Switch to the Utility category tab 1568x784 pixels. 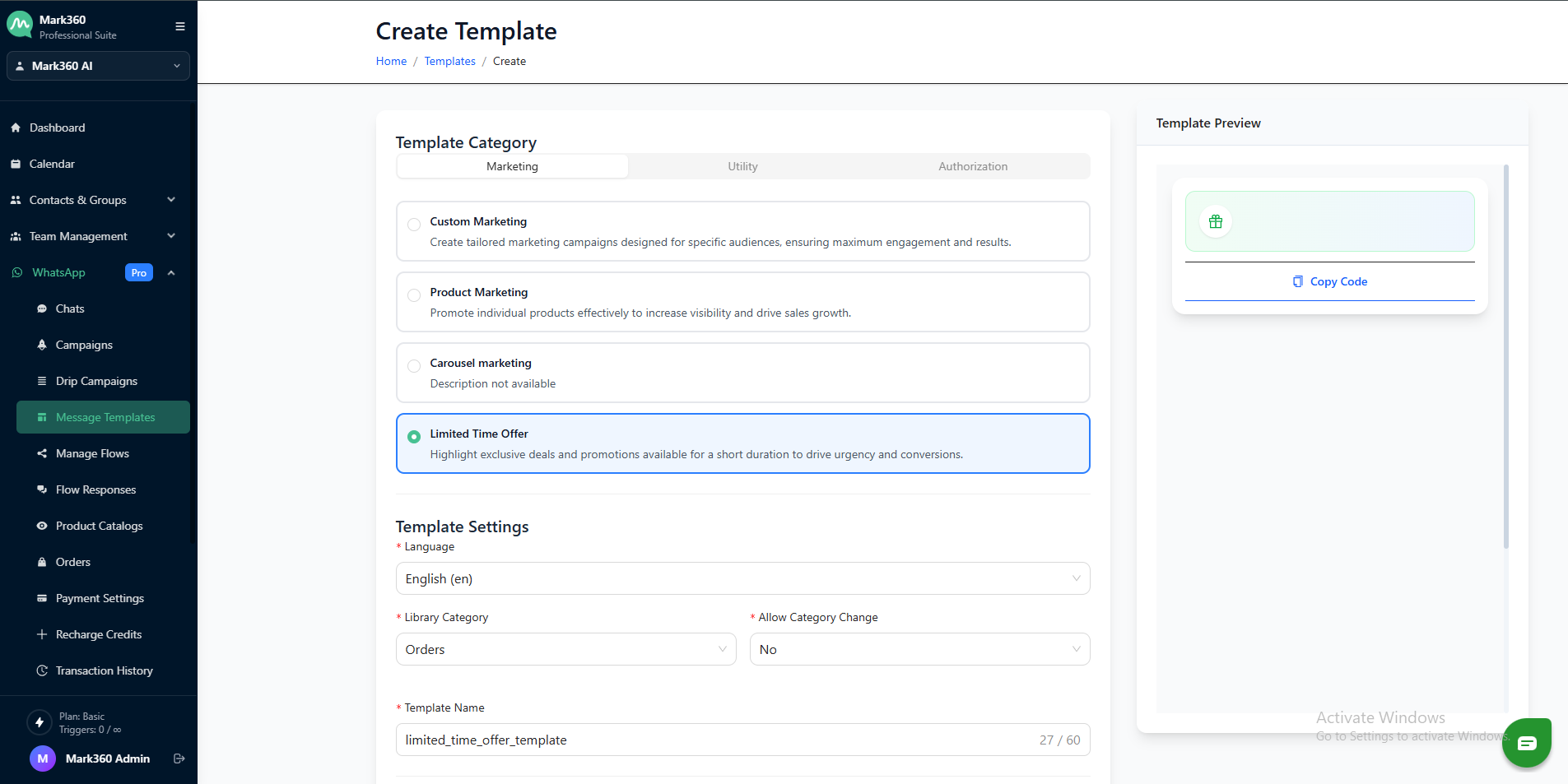point(742,166)
